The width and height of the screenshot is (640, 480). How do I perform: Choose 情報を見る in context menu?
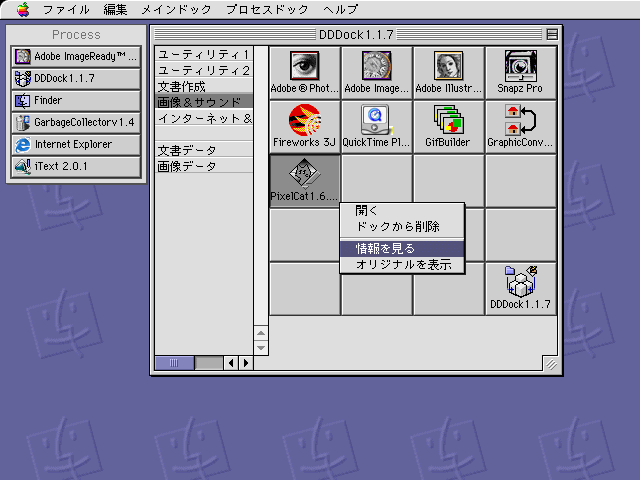tap(402, 249)
